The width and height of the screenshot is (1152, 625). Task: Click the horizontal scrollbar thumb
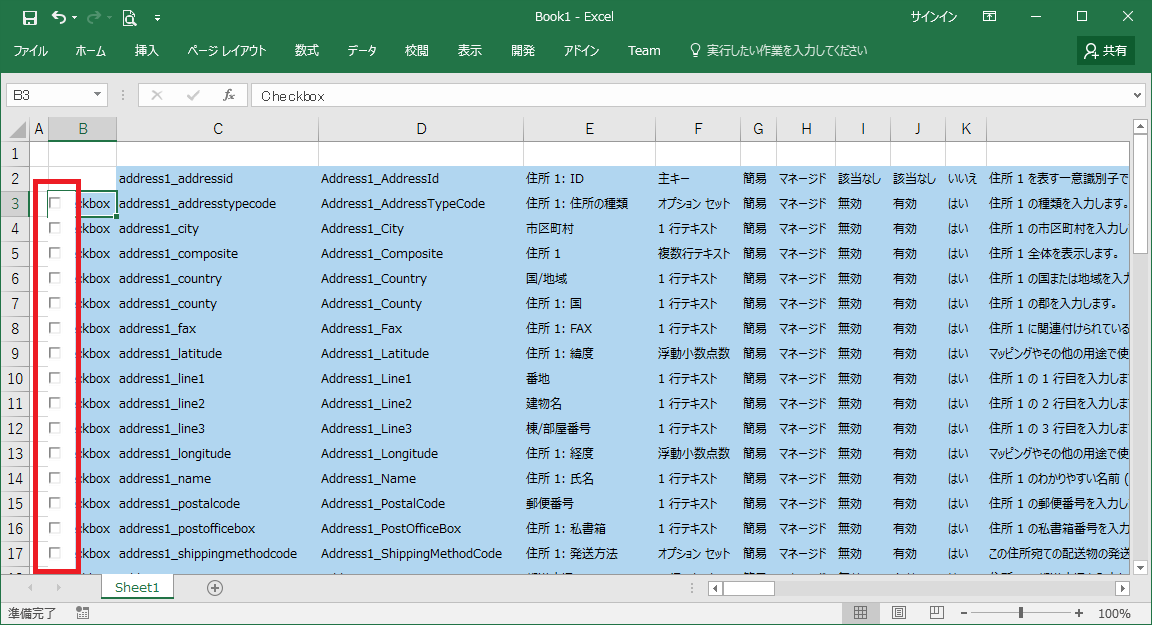[x=749, y=588]
